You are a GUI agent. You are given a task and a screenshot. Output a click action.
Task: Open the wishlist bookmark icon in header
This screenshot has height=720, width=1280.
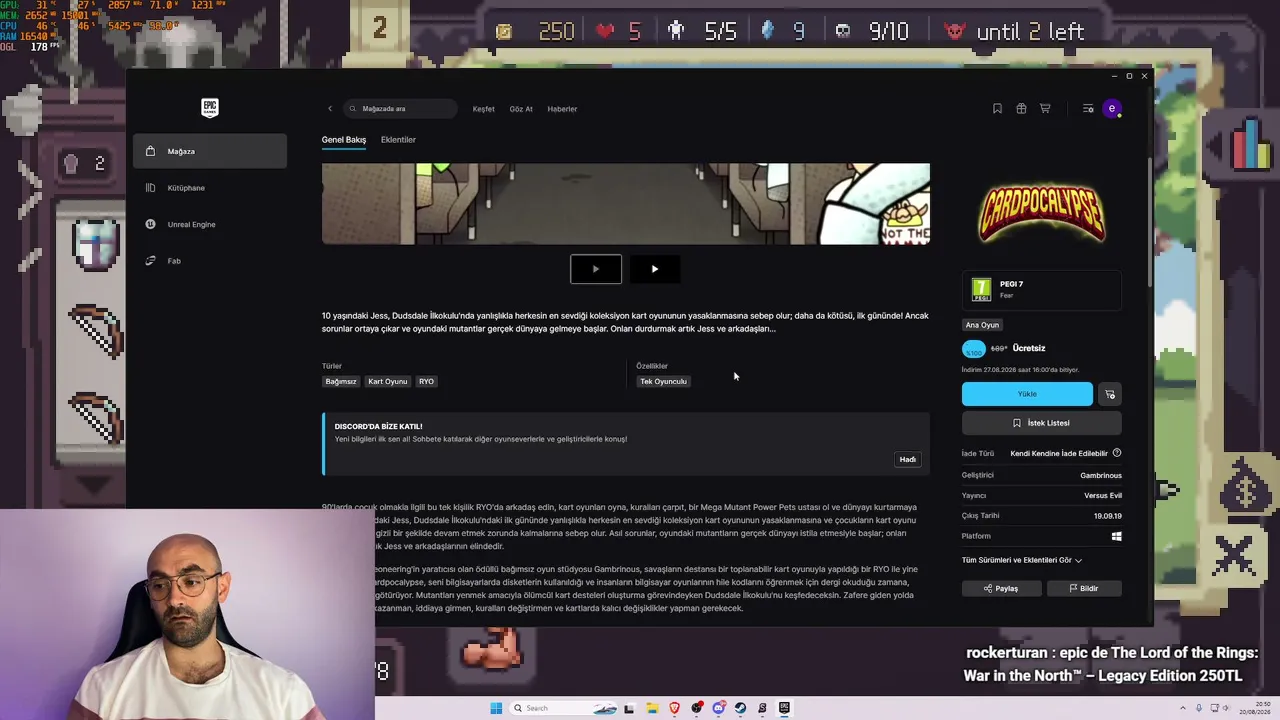tap(997, 109)
